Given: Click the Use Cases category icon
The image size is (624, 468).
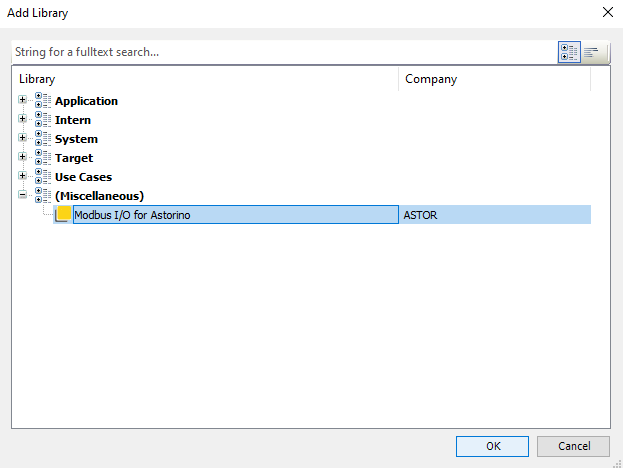Looking at the screenshot, I should [43, 177].
